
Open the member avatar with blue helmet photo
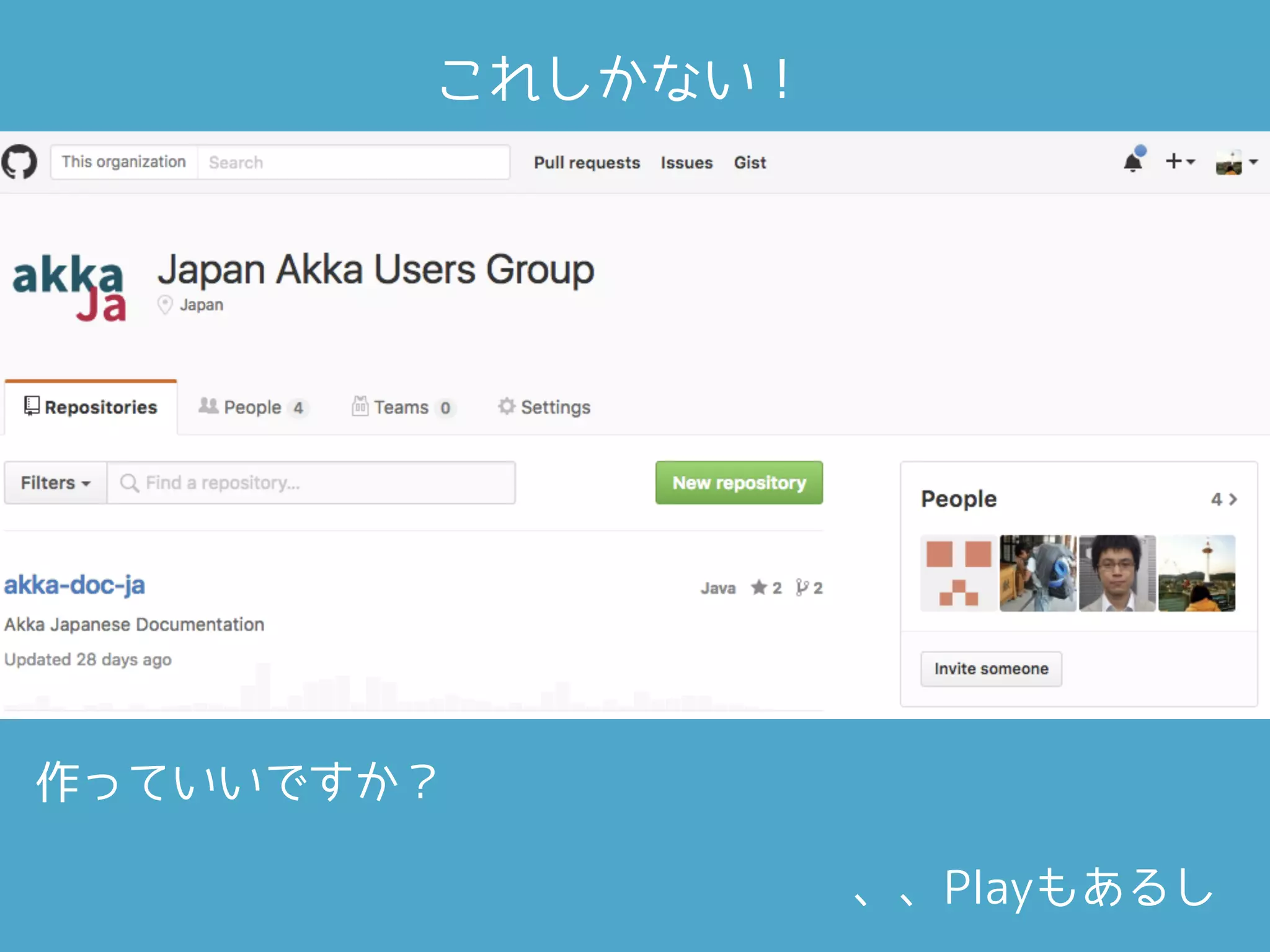1038,573
